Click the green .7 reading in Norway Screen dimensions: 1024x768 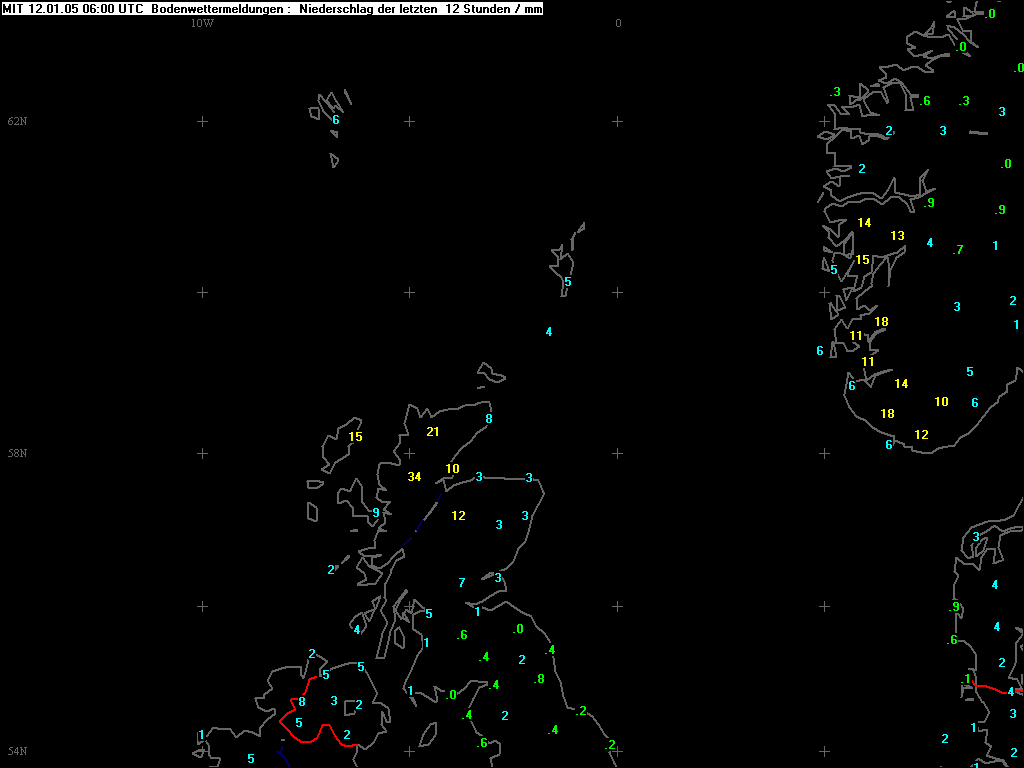(x=957, y=249)
